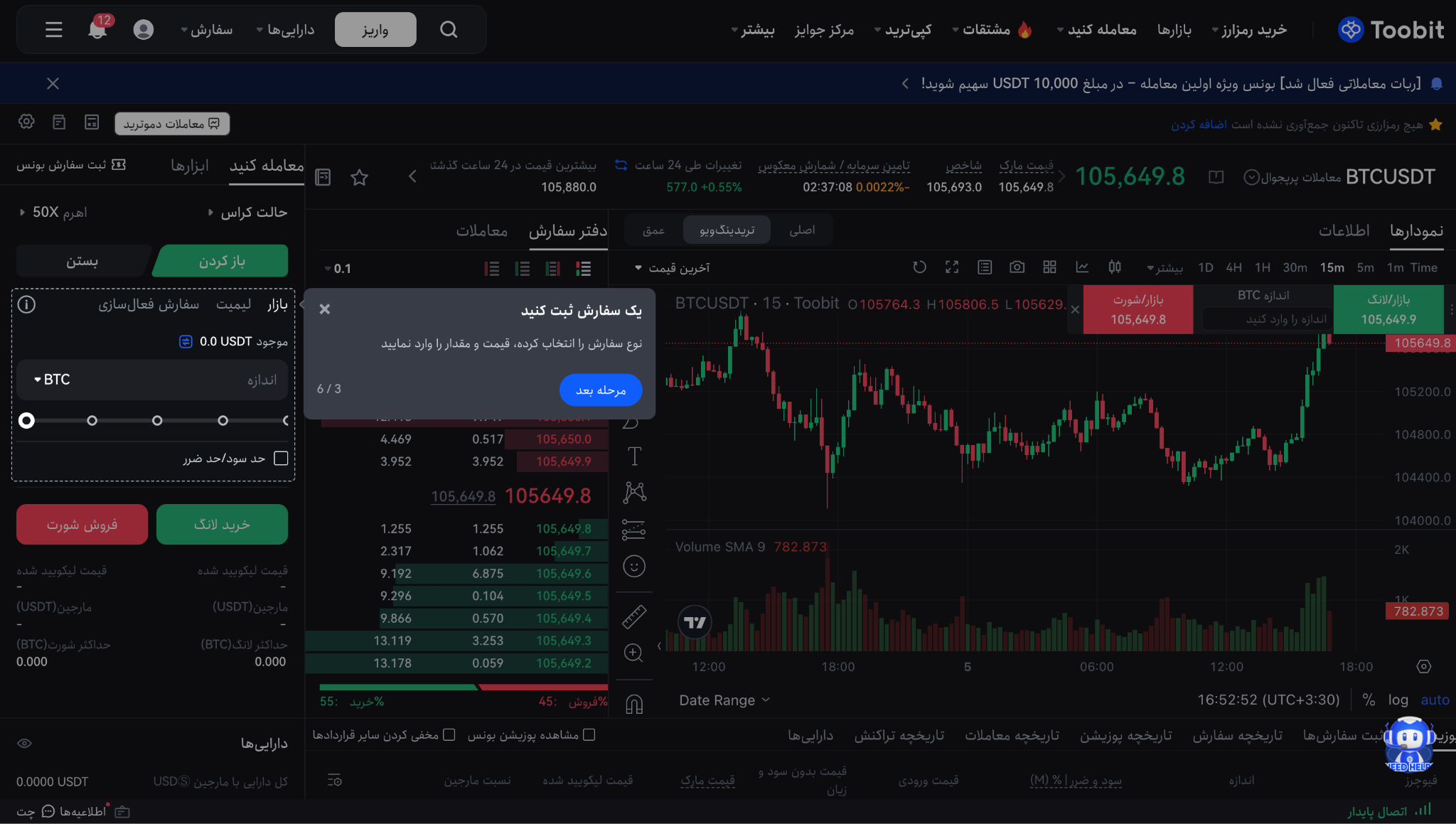Switch to the Depth chart tab

[x=653, y=230]
